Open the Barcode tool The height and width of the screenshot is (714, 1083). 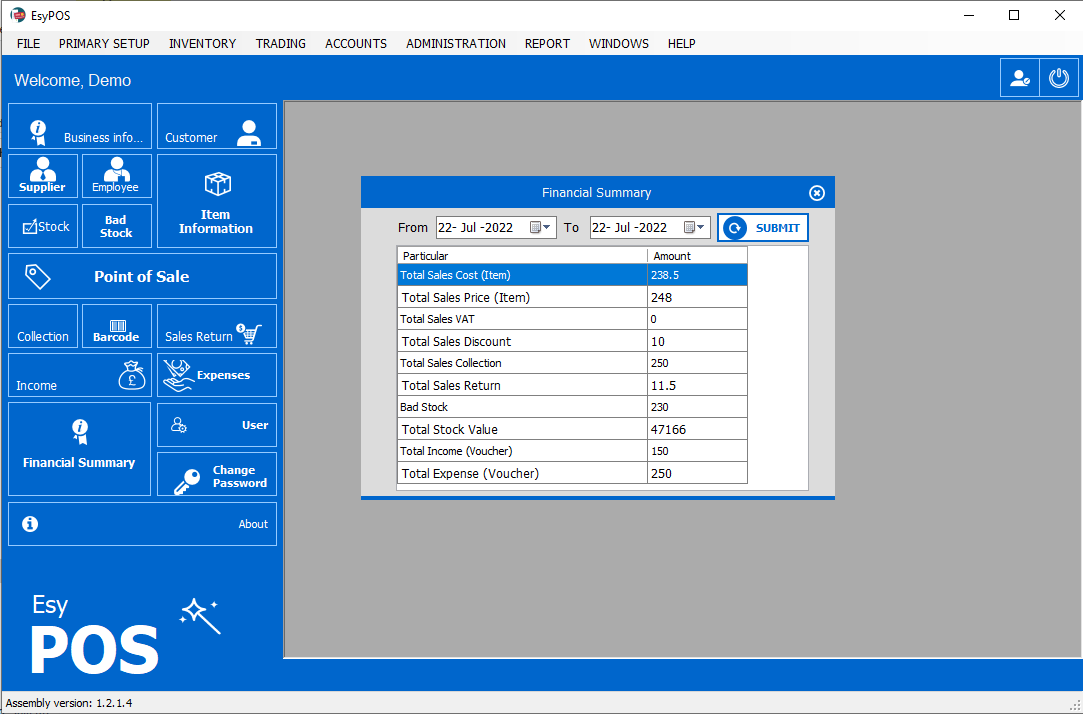tap(116, 326)
